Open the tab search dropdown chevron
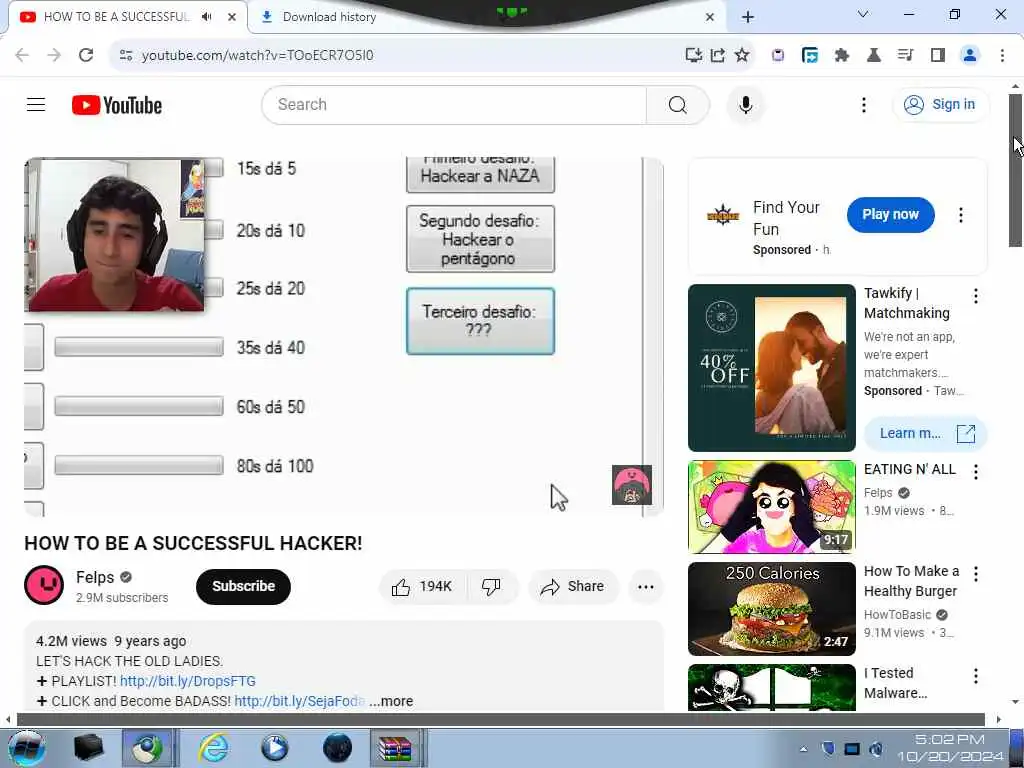Image resolution: width=1024 pixels, height=768 pixels. [863, 14]
